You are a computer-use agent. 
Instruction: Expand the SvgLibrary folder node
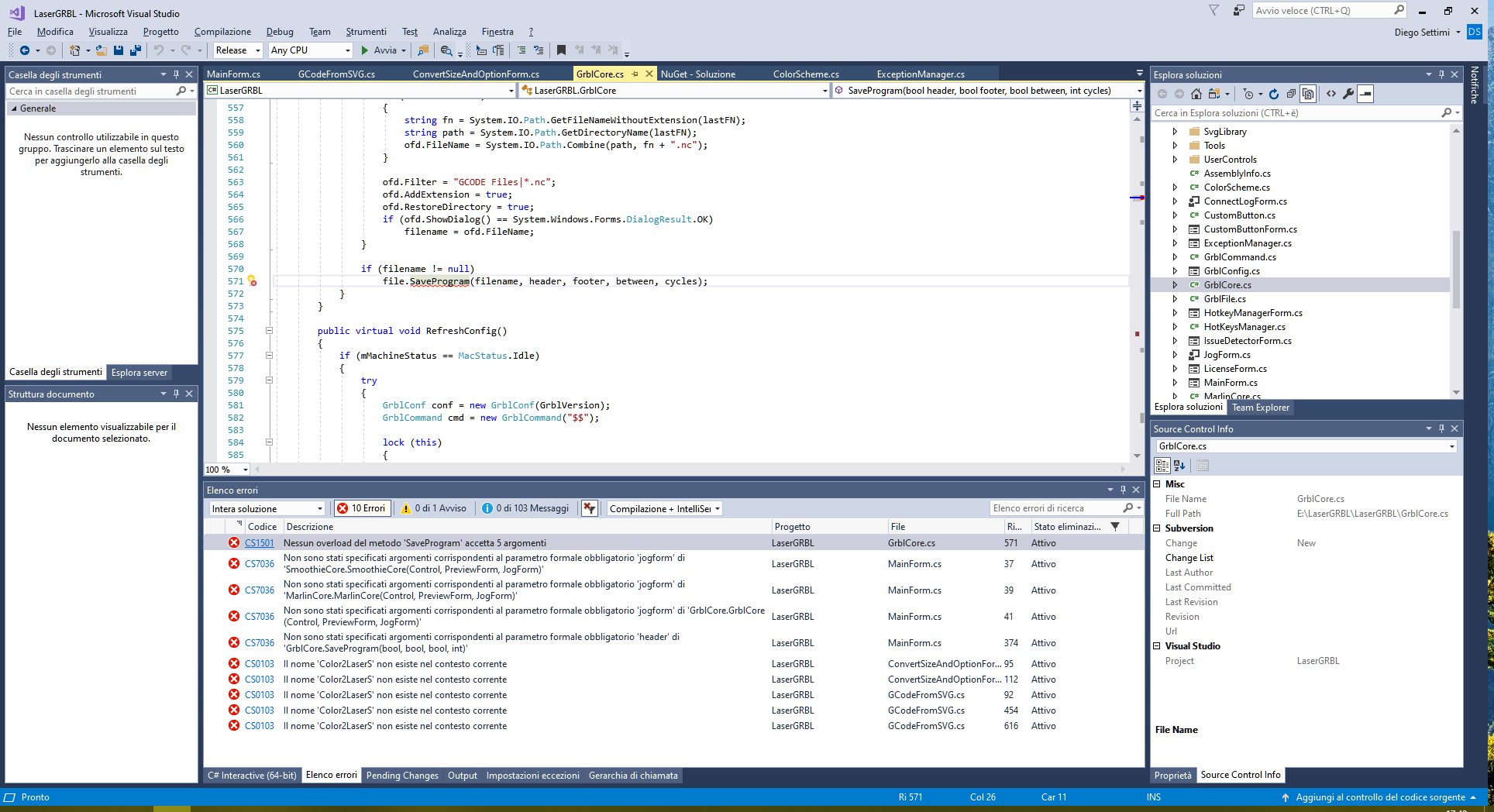tap(1175, 132)
